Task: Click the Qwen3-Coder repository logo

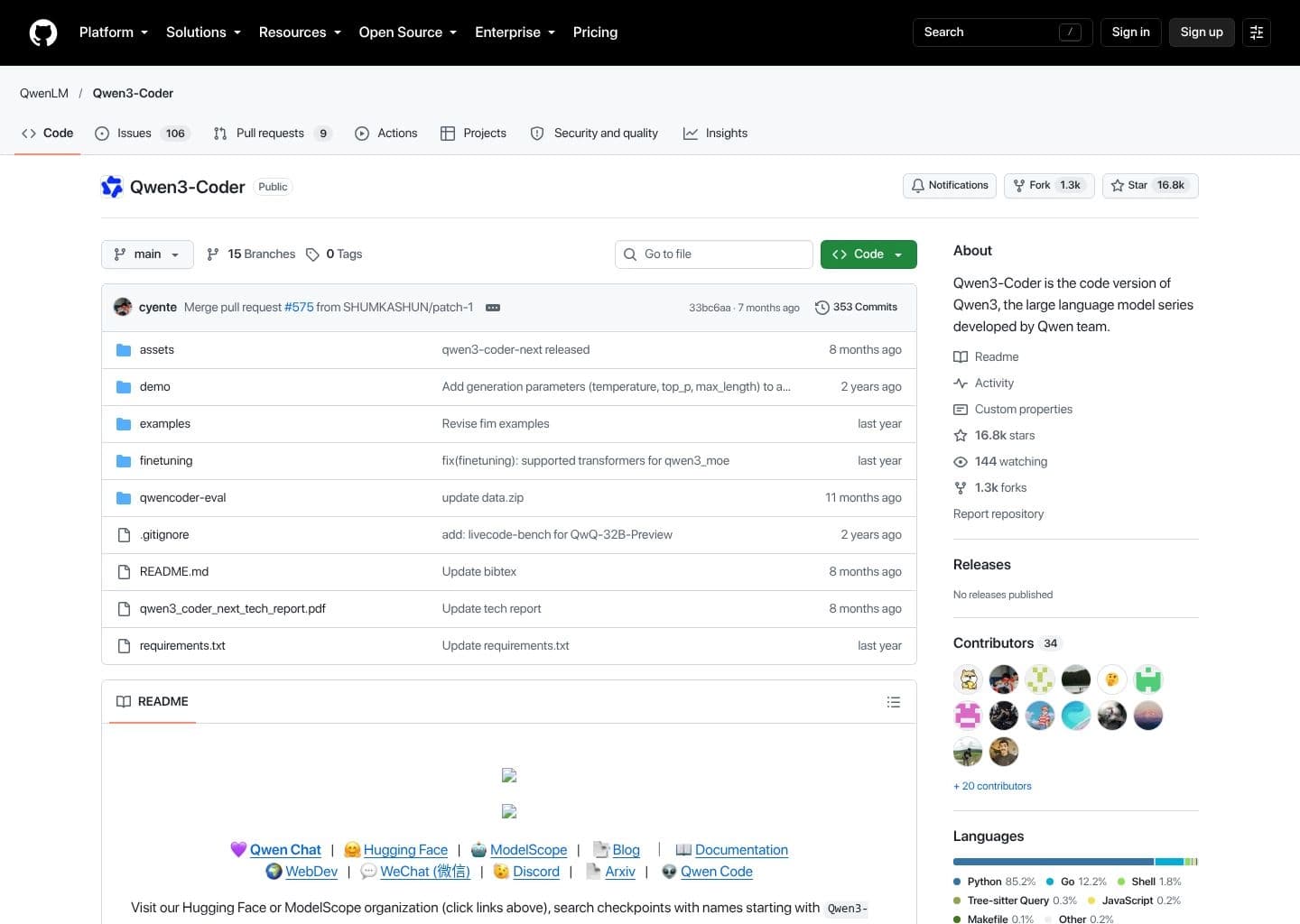Action: pyautogui.click(x=112, y=187)
